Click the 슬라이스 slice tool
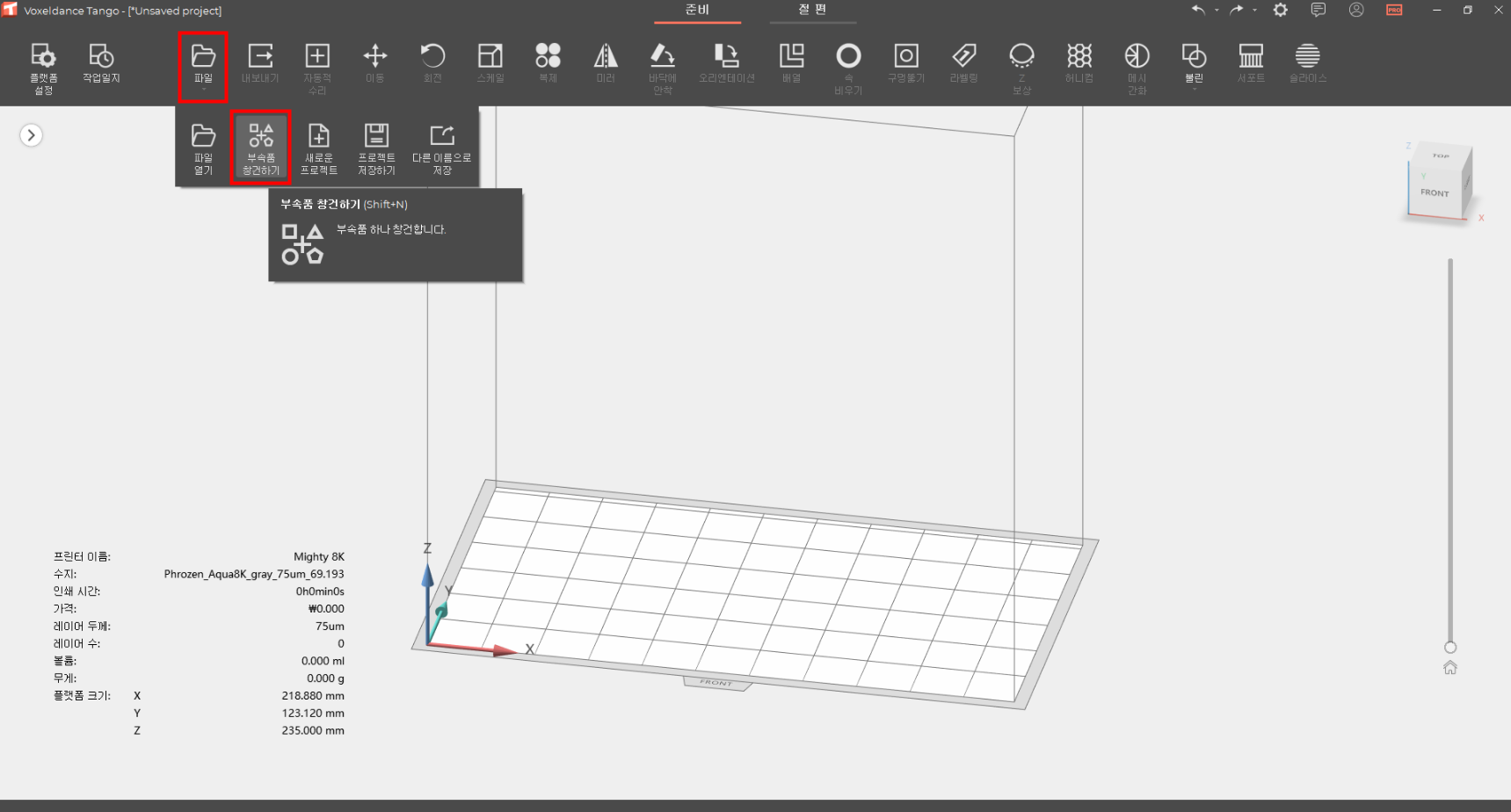This screenshot has height=812, width=1511. tap(1307, 65)
